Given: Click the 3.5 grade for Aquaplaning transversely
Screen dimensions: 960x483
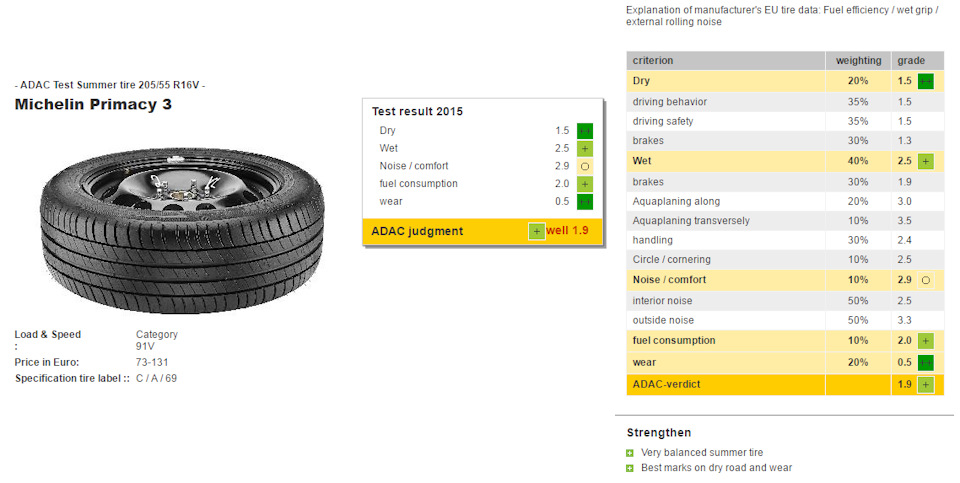Looking at the screenshot, I should (x=904, y=221).
